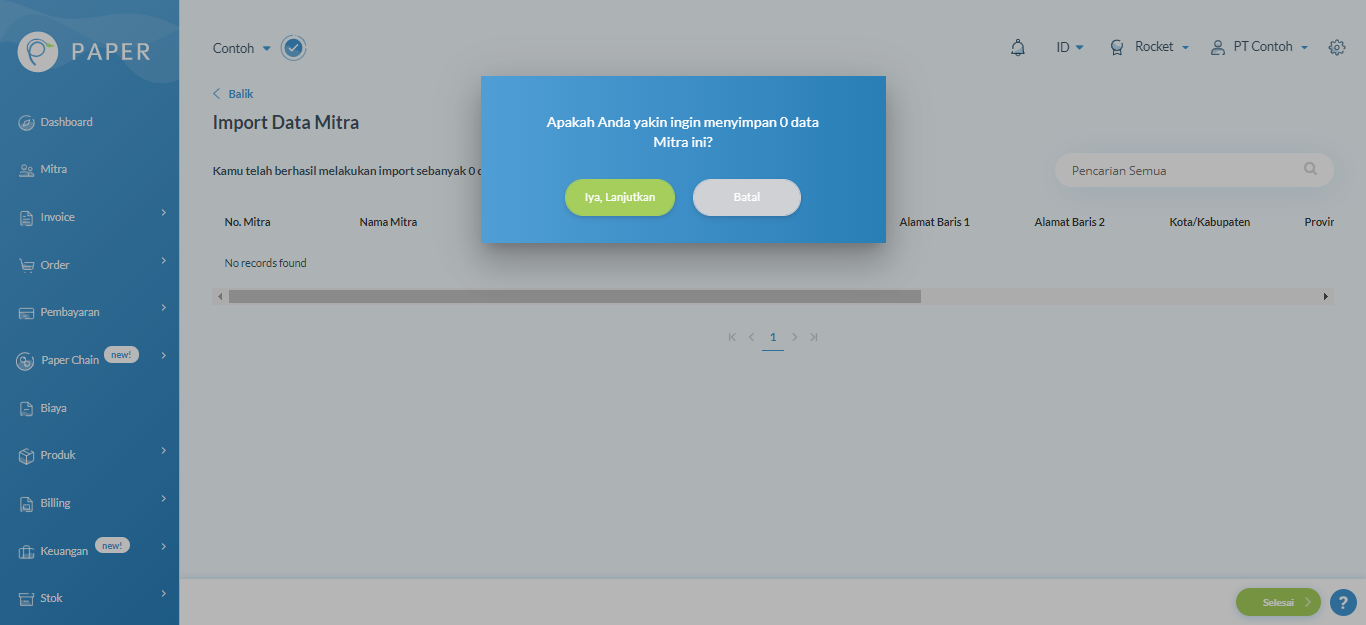Click the Keuangan briefcase icon
Image resolution: width=1366 pixels, height=625 pixels.
pos(27,552)
